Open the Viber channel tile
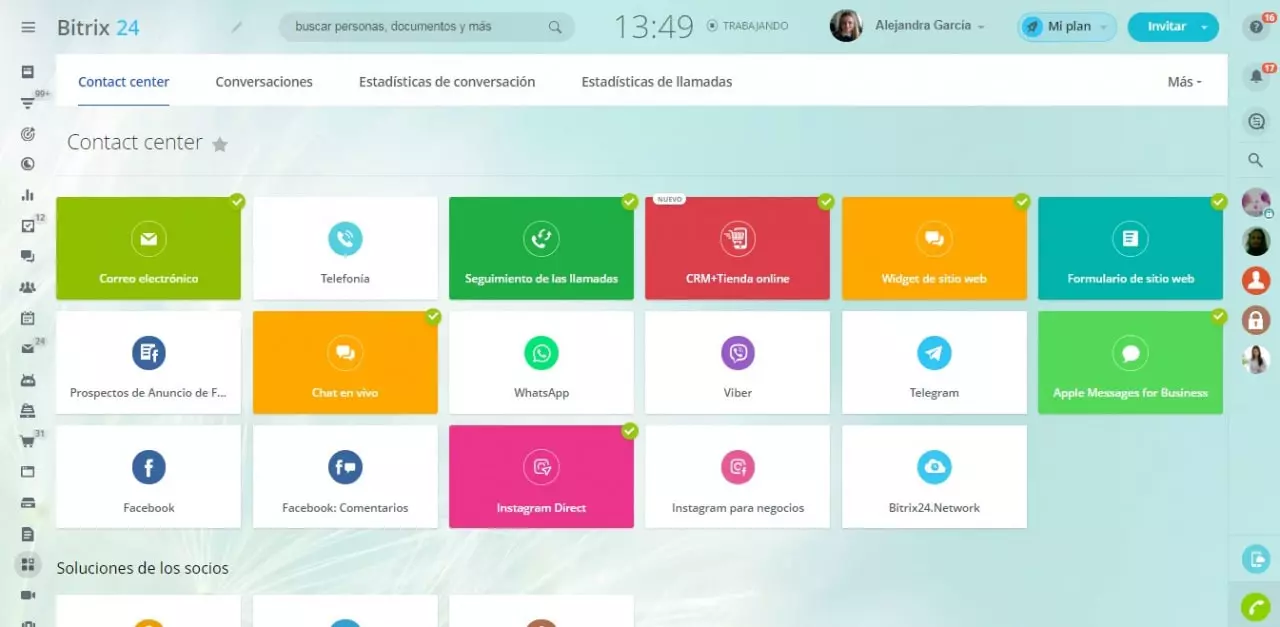 pos(738,362)
